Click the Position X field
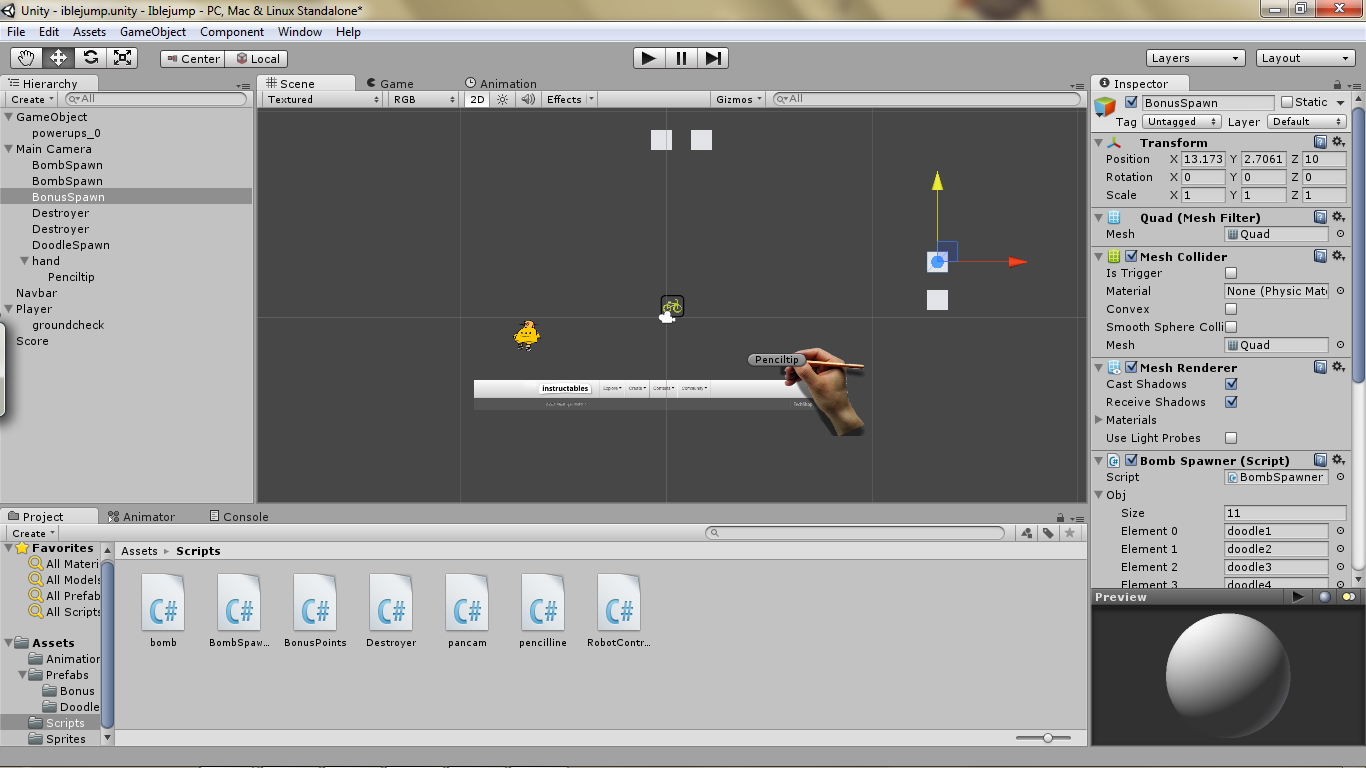Viewport: 1366px width, 768px height. 1204,159
